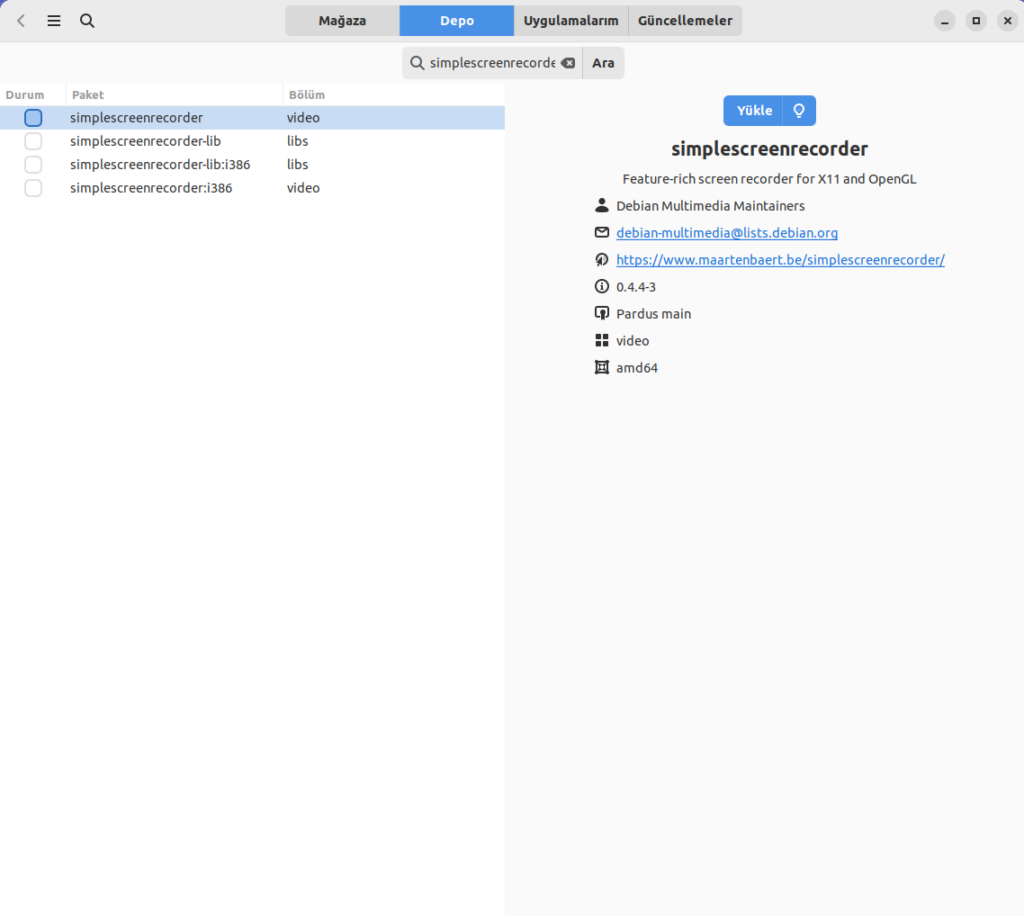Open the Güncellemeler tab

(x=685, y=21)
